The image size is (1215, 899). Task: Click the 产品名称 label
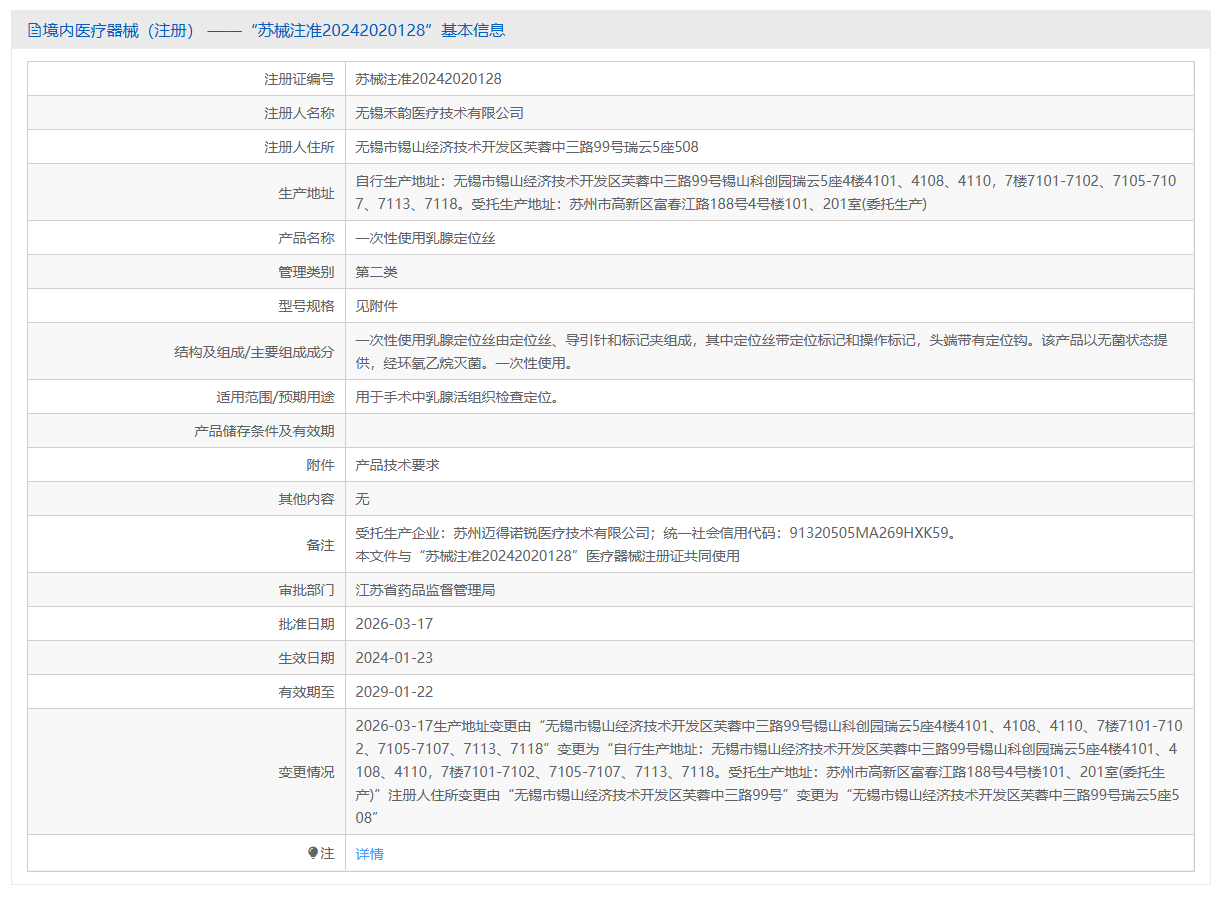coord(306,238)
